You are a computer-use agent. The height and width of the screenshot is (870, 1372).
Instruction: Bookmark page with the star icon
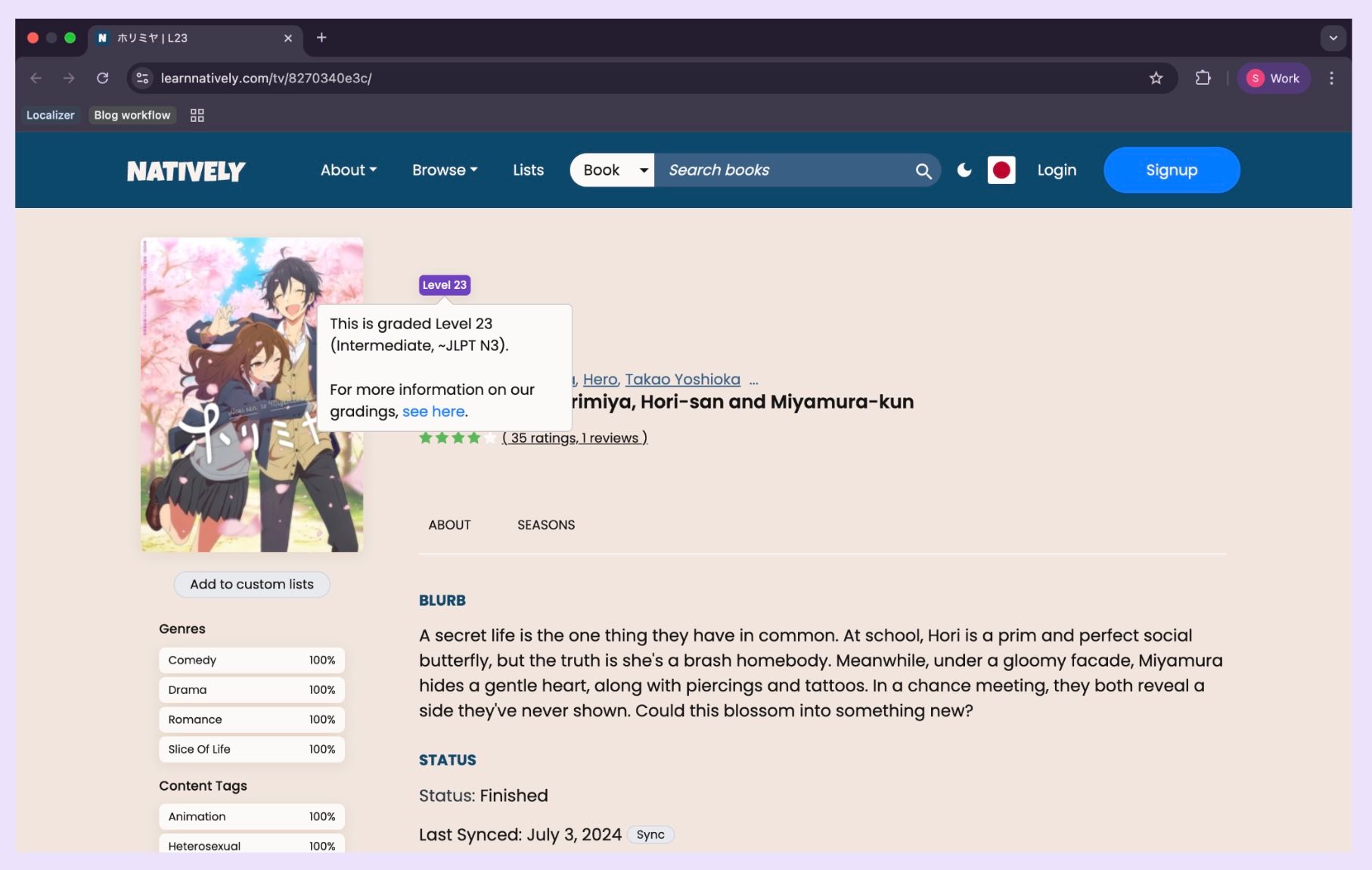pyautogui.click(x=1156, y=78)
